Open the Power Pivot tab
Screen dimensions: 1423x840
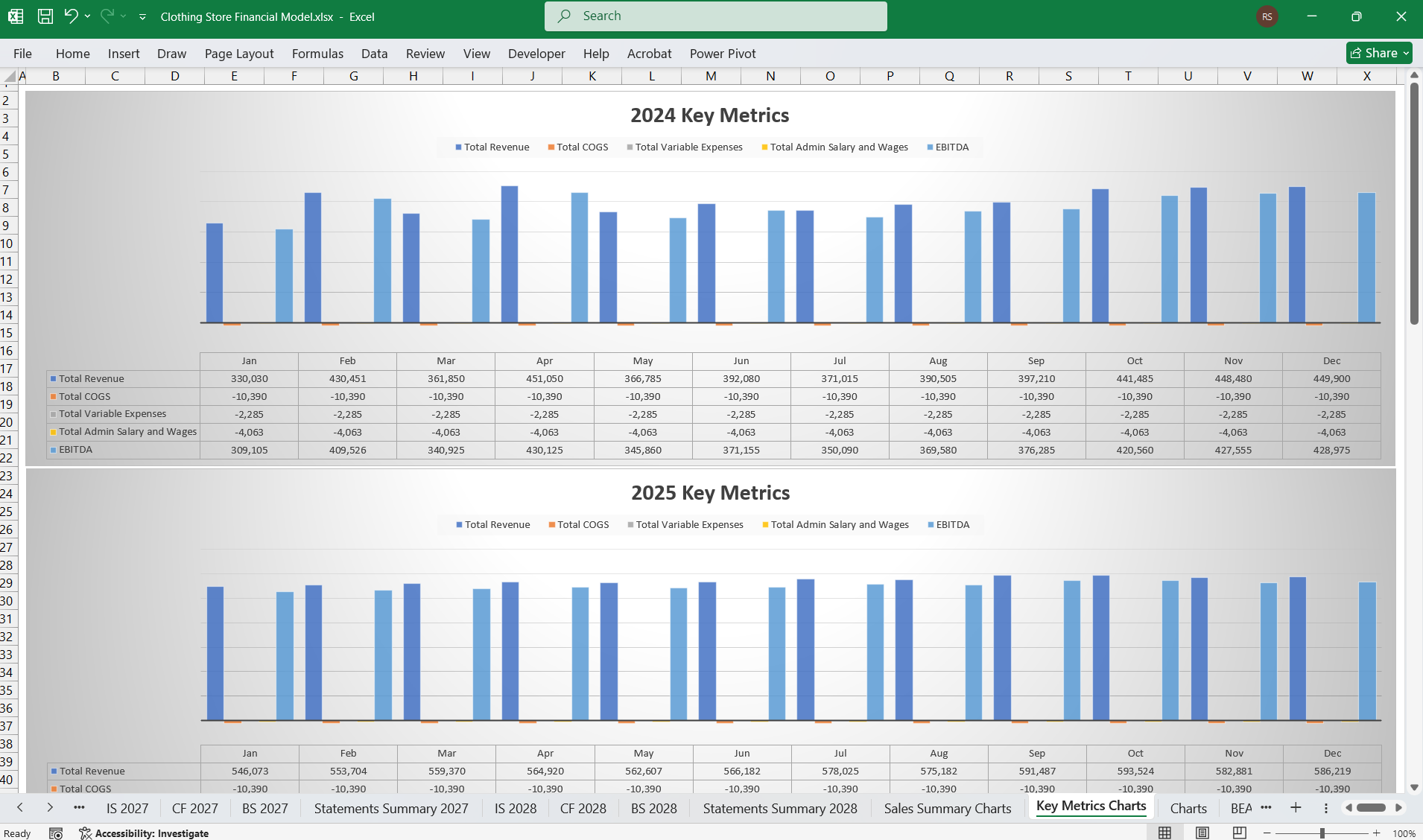tap(723, 54)
